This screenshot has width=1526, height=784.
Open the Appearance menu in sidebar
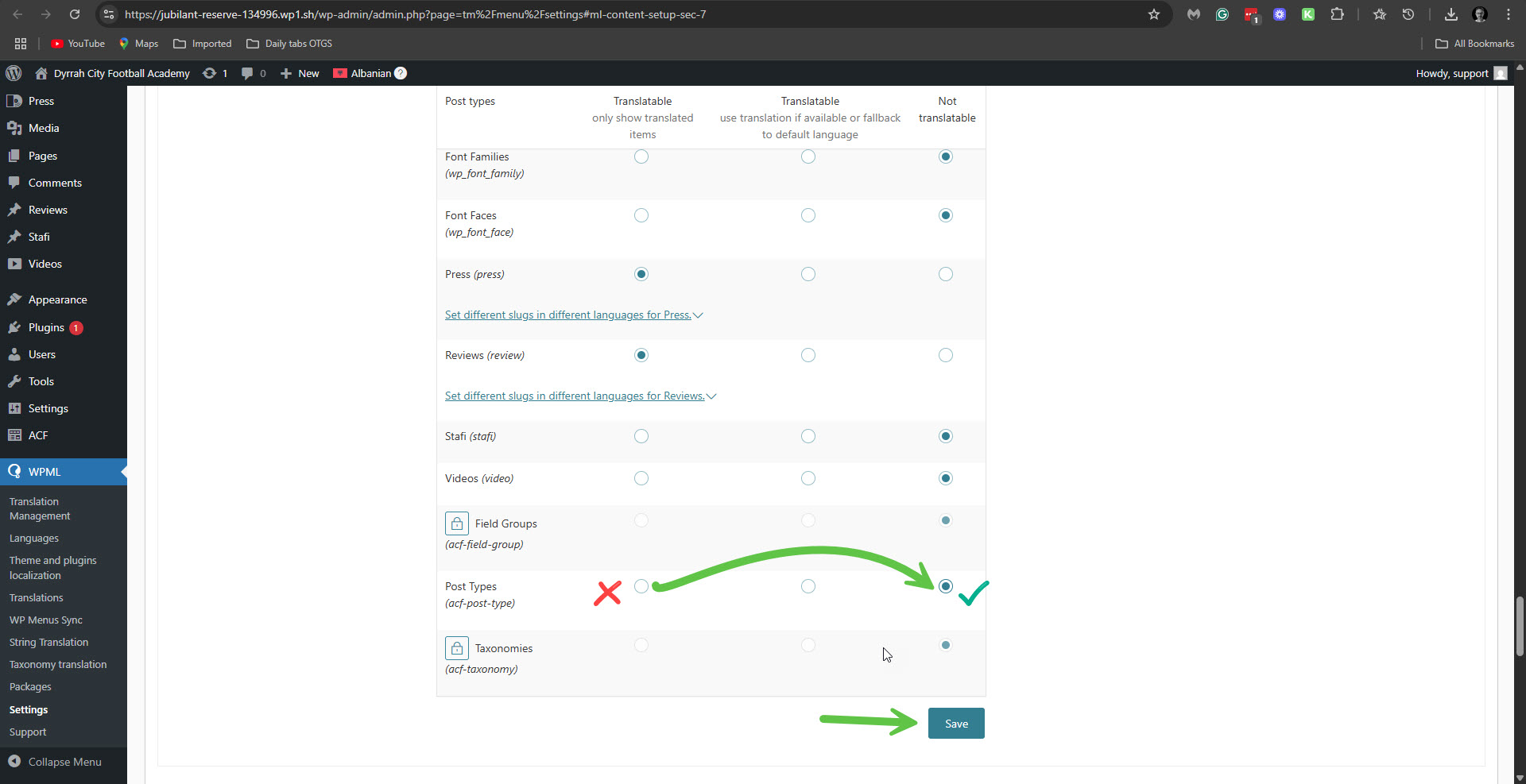(x=64, y=299)
